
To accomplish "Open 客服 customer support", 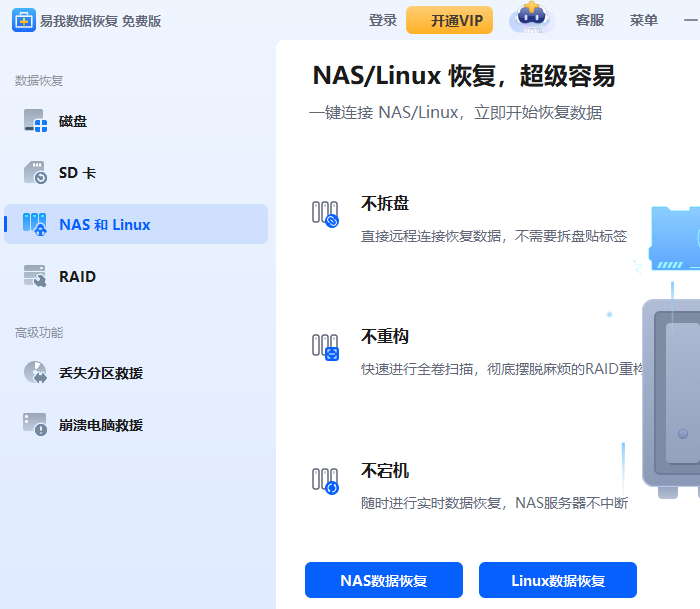I will tap(590, 20).
